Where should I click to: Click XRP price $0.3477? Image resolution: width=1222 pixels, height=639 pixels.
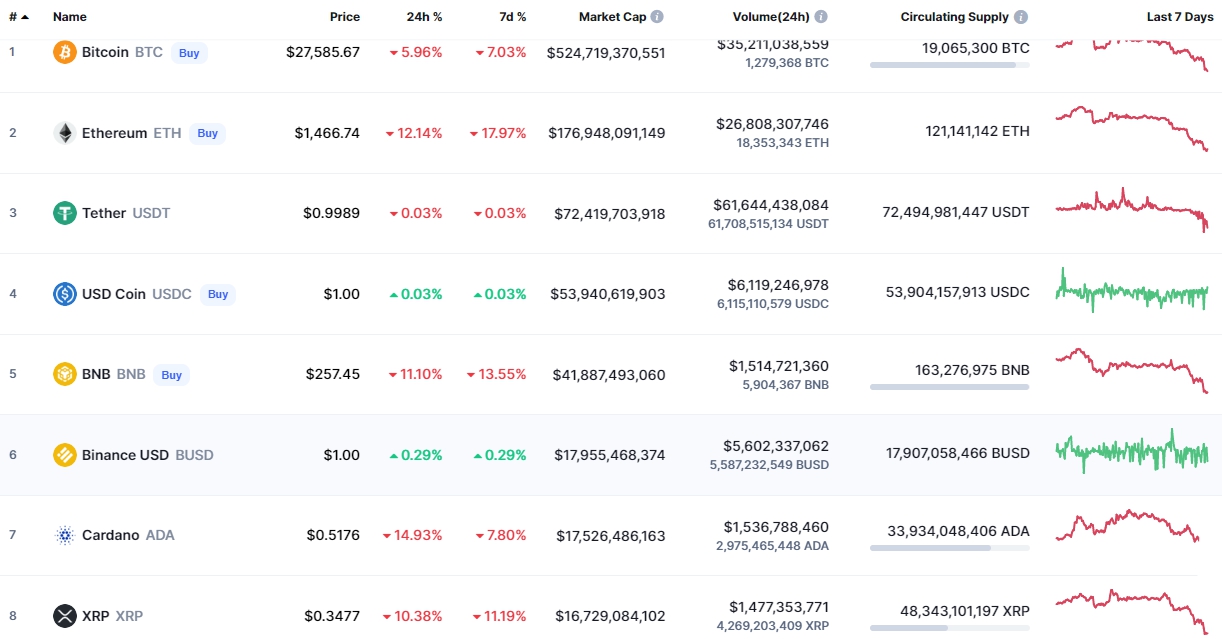(333, 616)
